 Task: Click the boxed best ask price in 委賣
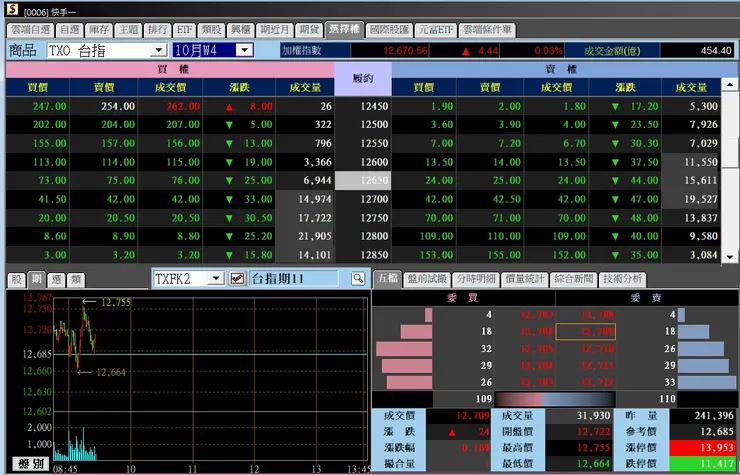586,331
